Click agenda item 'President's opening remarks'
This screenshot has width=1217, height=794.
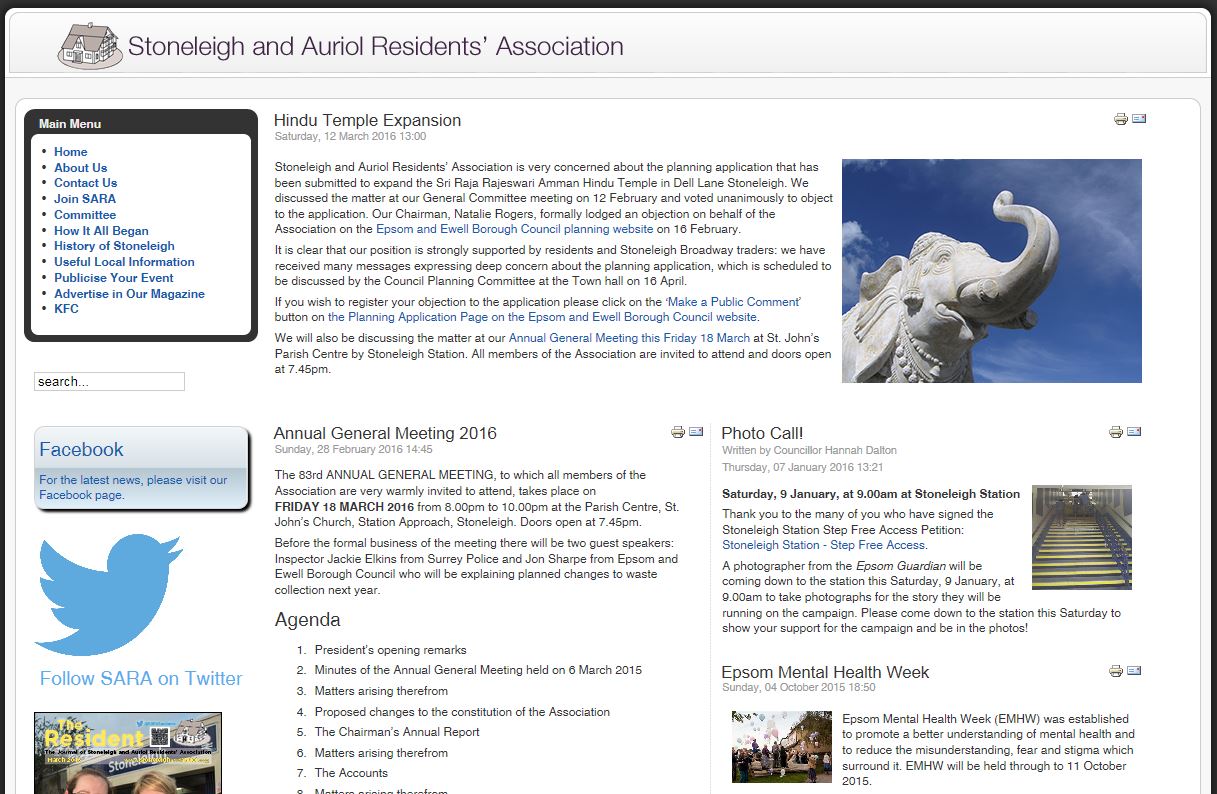click(x=391, y=650)
